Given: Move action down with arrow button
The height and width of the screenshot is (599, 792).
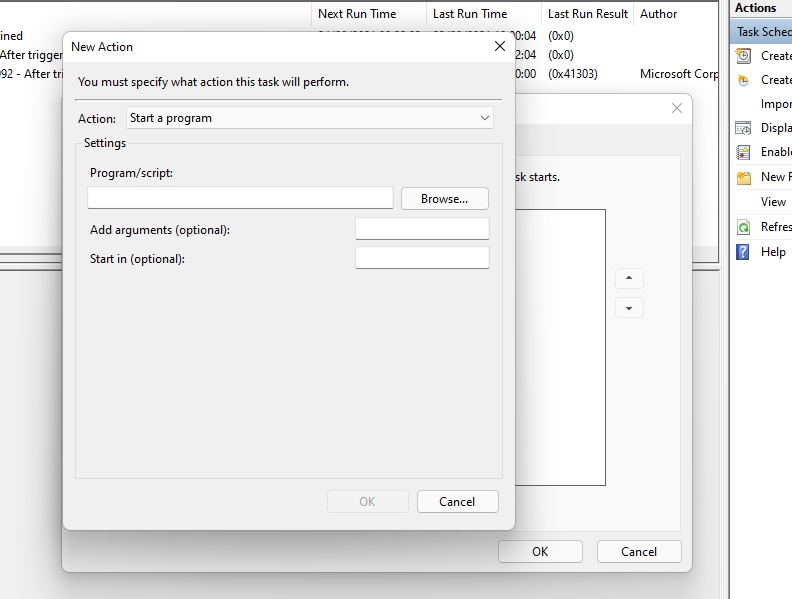Looking at the screenshot, I should click(628, 309).
